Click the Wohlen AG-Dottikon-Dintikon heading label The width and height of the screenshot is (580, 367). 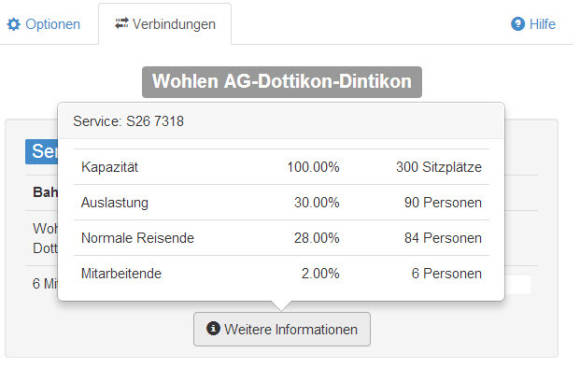click(x=282, y=82)
